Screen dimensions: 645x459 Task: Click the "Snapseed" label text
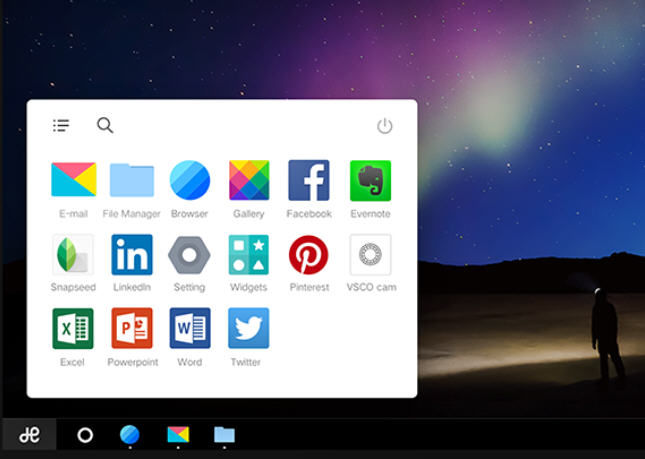point(73,287)
